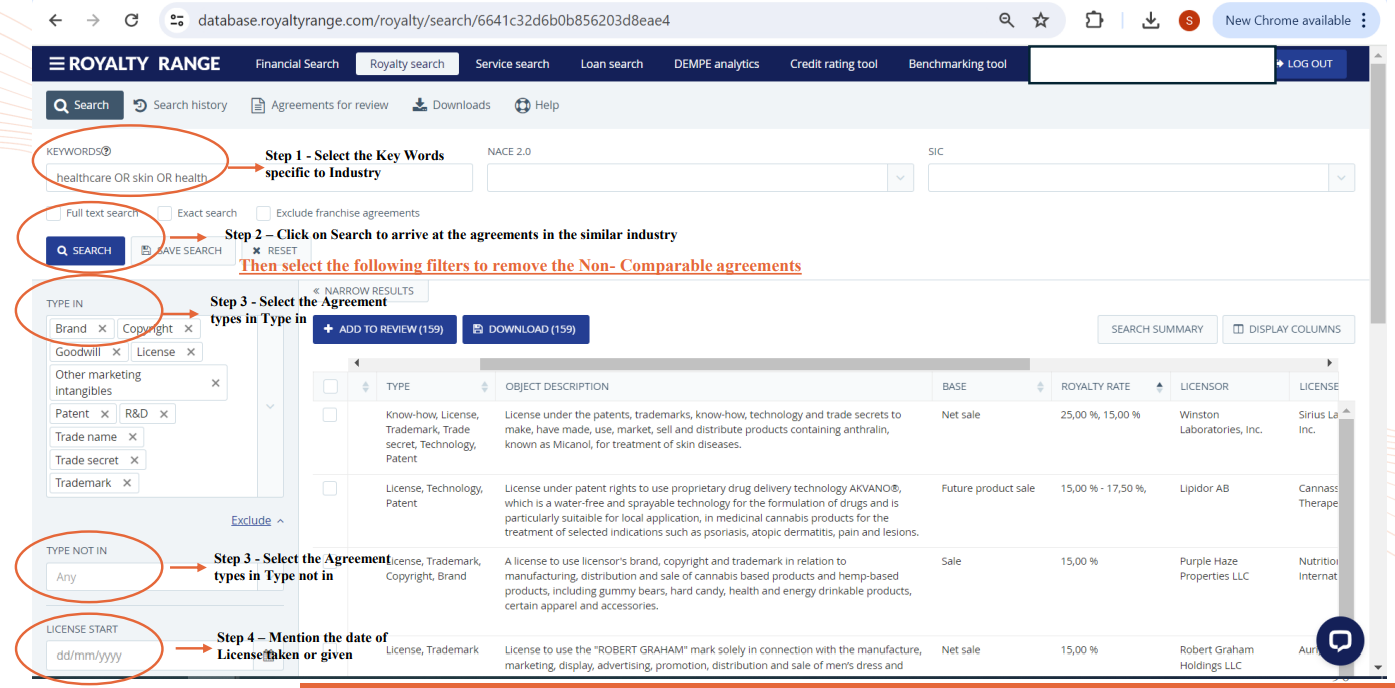1395x688 pixels.
Task: Remove the Patent filter tag
Action: coord(102,413)
